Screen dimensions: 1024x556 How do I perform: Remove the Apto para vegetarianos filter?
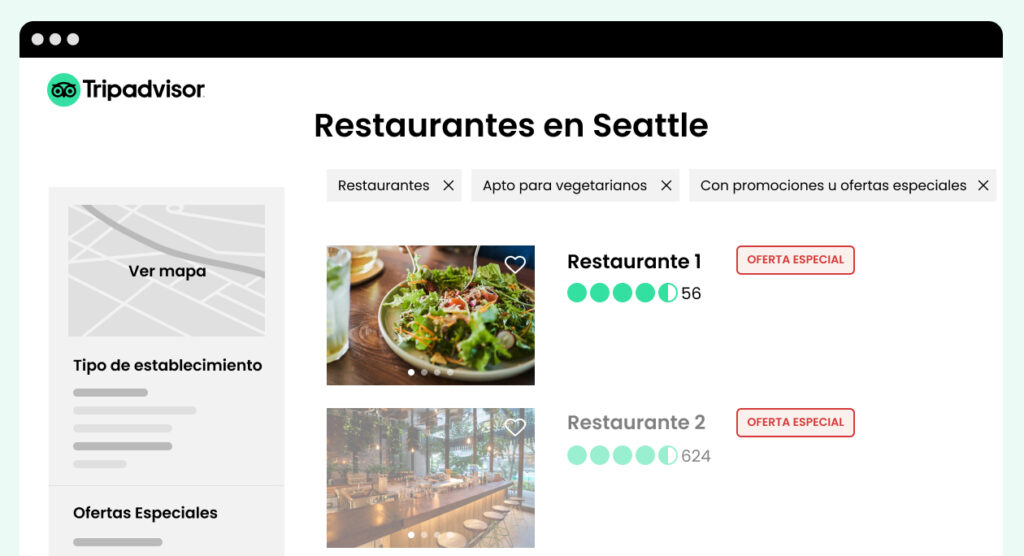pyautogui.click(x=666, y=186)
